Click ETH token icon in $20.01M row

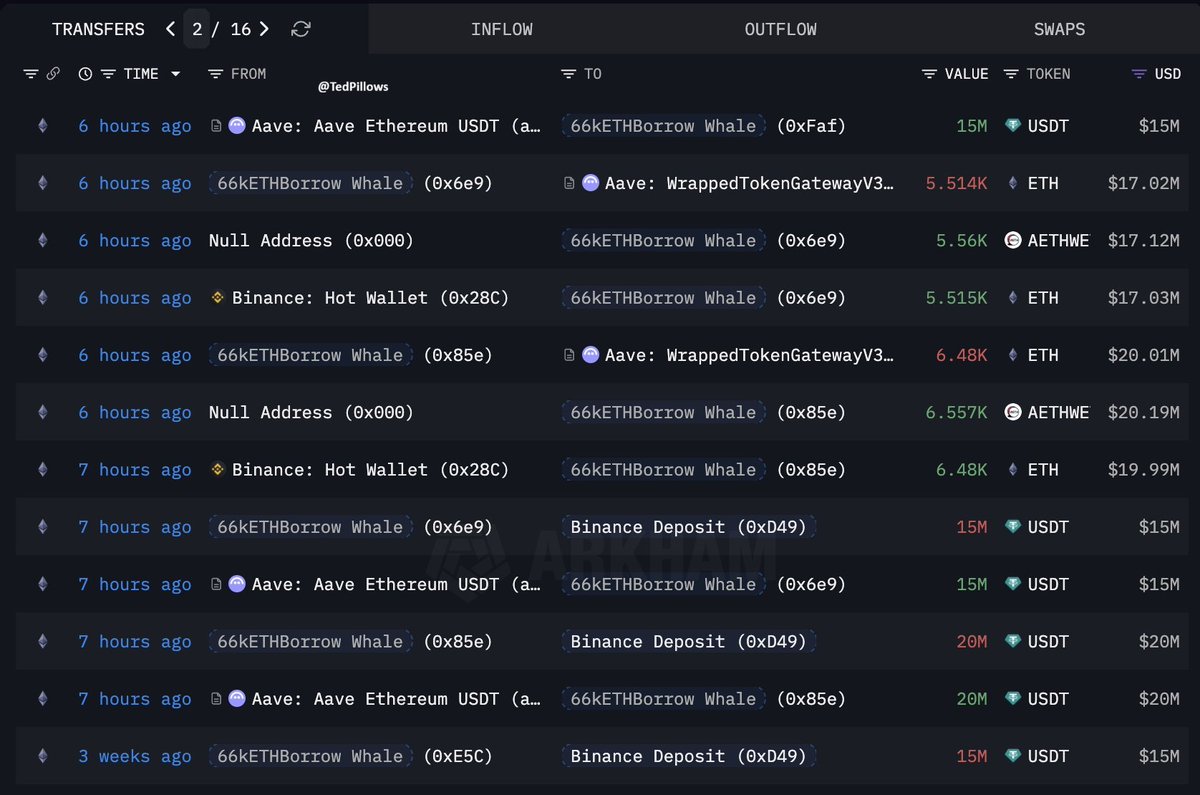pyautogui.click(x=1013, y=355)
